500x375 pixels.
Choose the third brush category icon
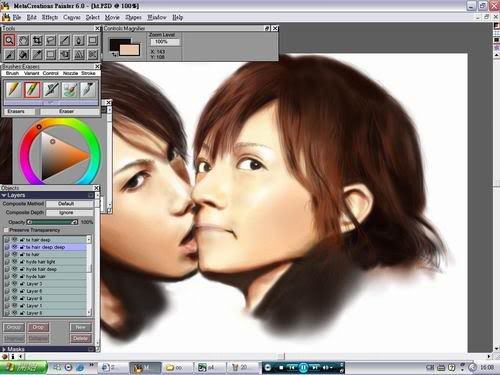[51, 90]
